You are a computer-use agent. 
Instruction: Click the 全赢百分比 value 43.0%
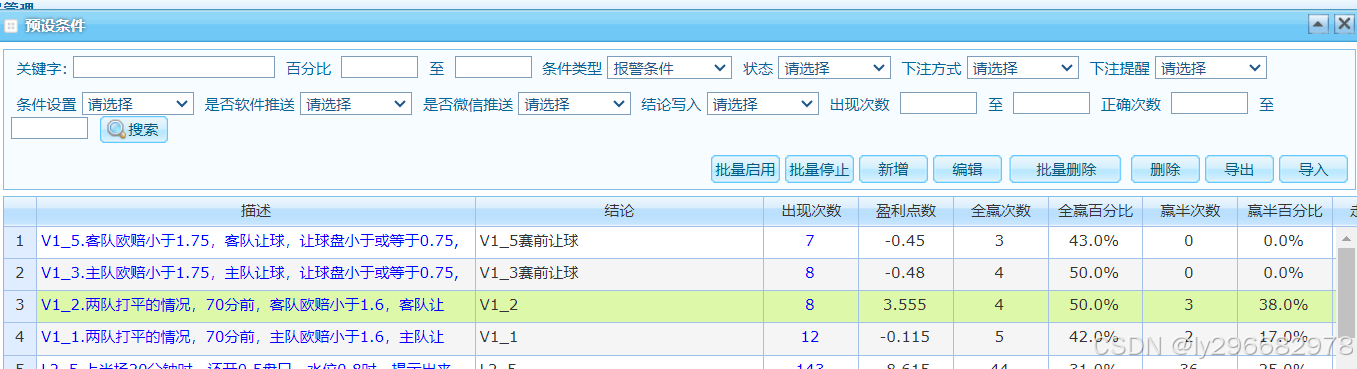pos(1095,241)
